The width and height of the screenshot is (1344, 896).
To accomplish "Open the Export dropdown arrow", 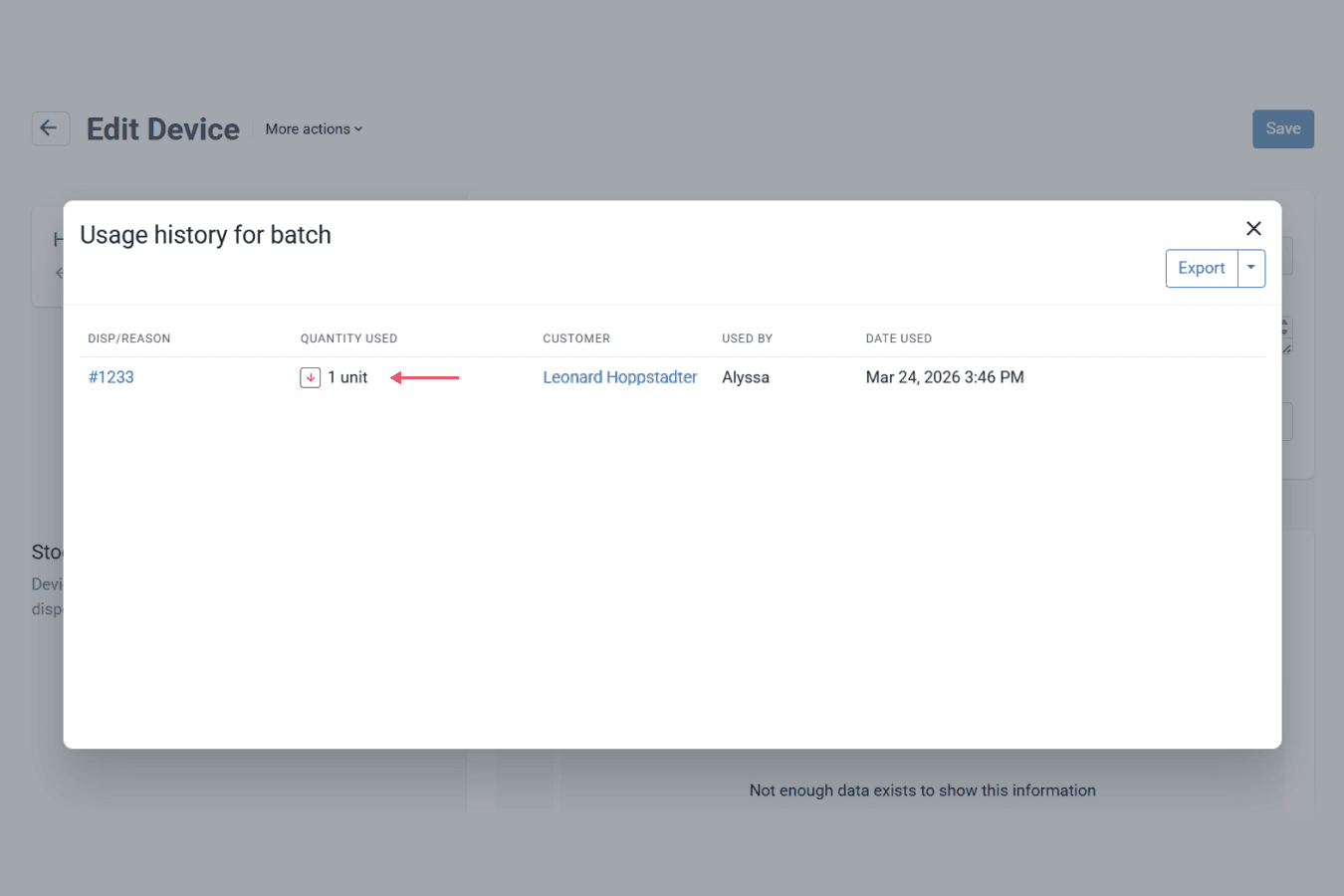I will (1251, 268).
